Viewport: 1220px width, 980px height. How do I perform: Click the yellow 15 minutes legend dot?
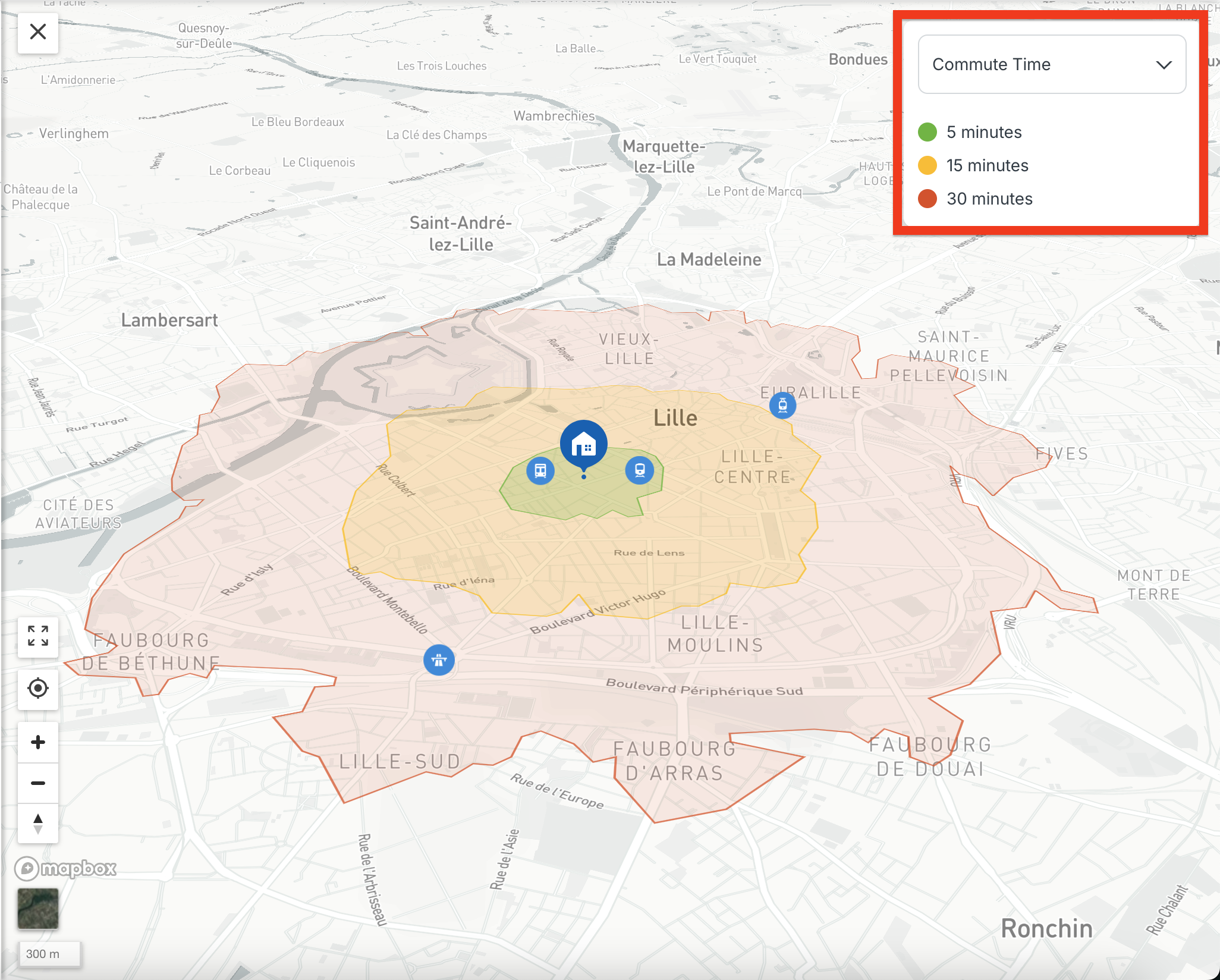[927, 165]
